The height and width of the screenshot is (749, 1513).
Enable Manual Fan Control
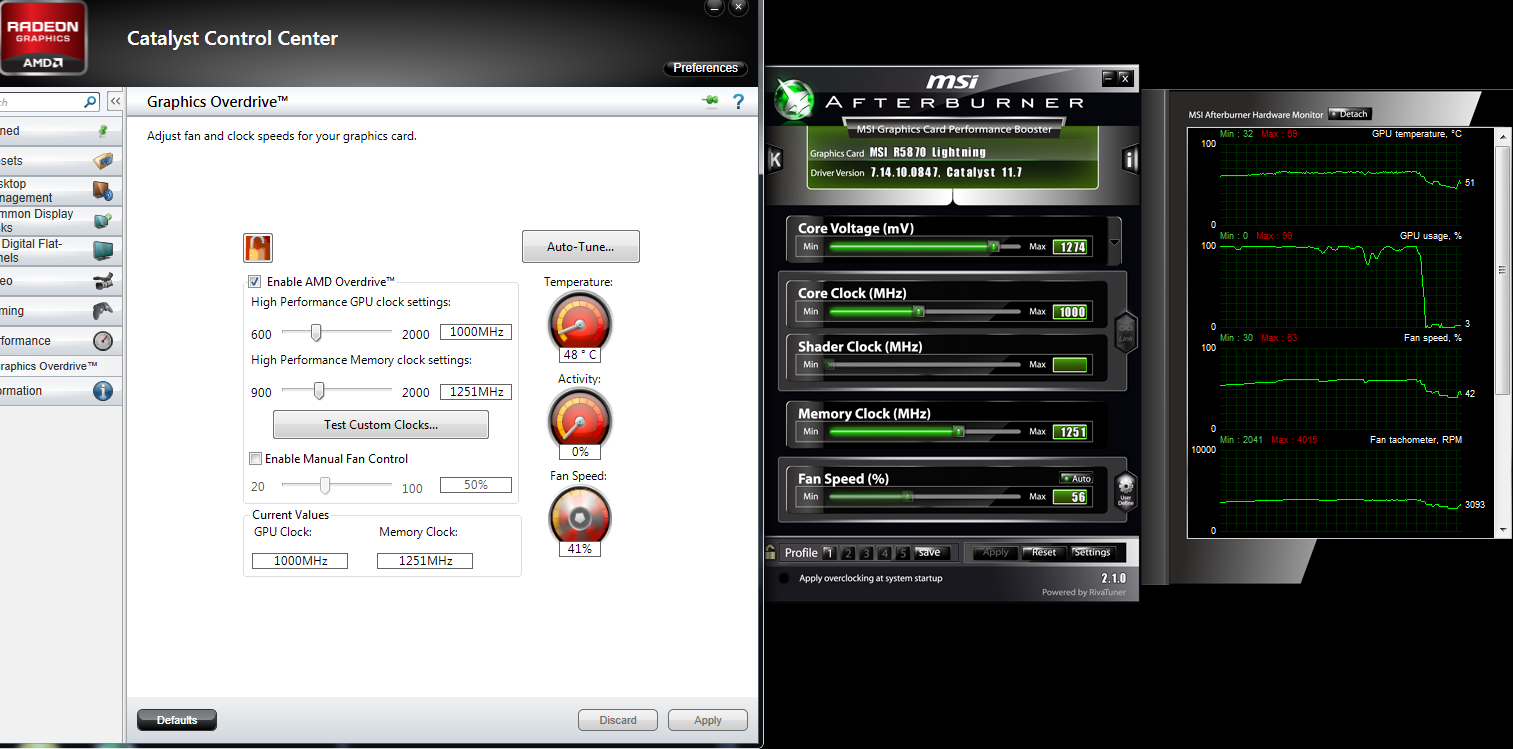click(254, 459)
